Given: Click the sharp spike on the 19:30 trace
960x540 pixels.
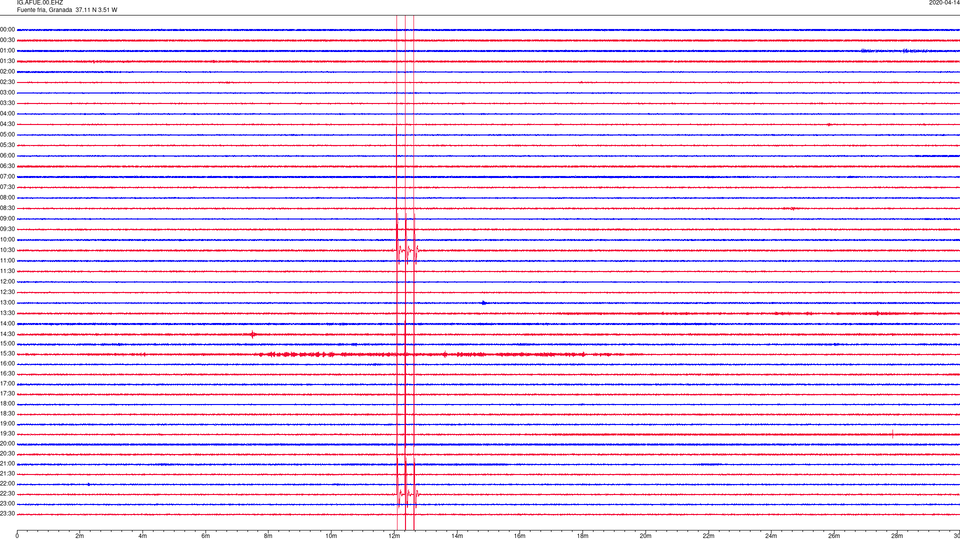Looking at the screenshot, I should 893,434.
